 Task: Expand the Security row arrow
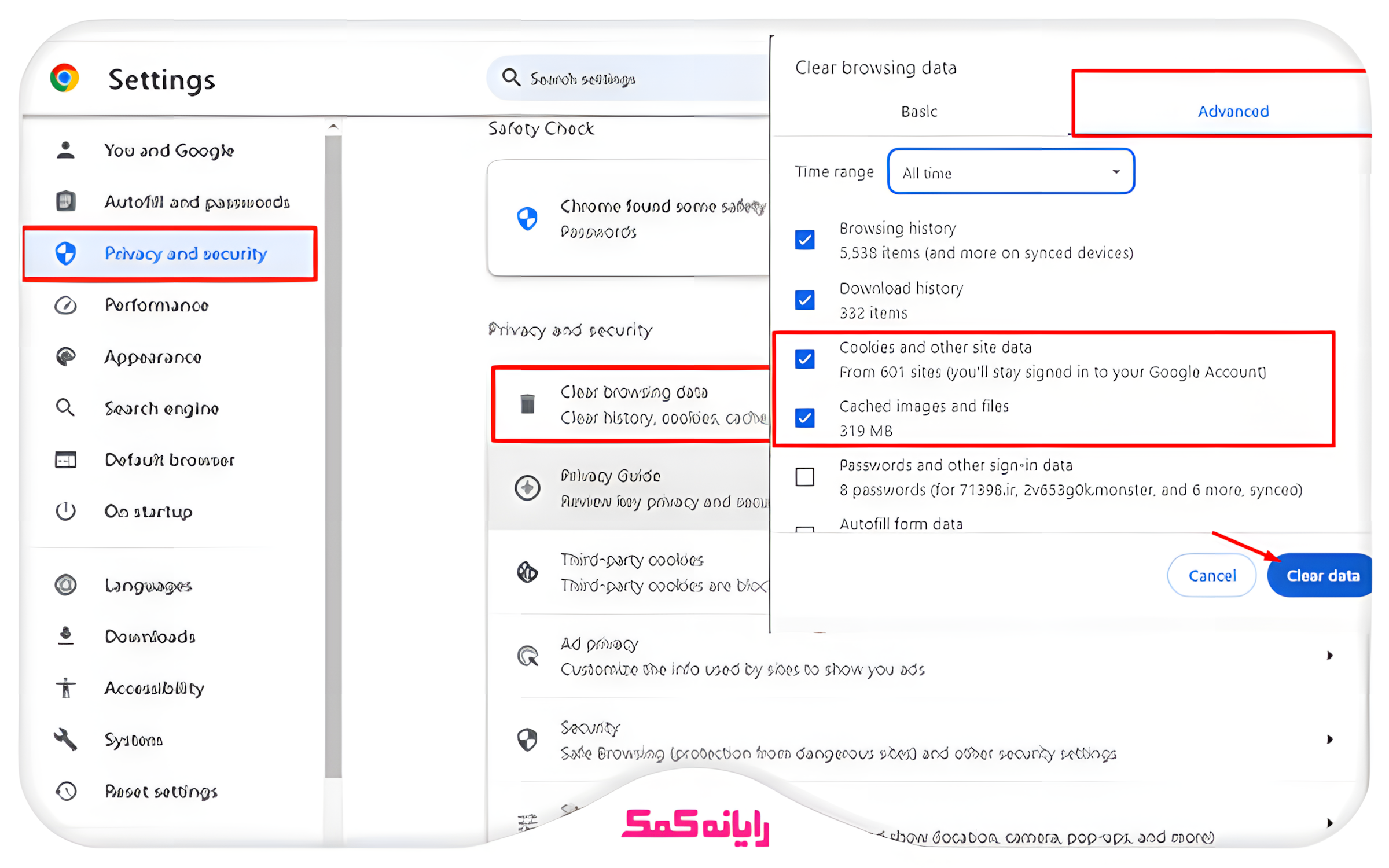pos(1329,739)
